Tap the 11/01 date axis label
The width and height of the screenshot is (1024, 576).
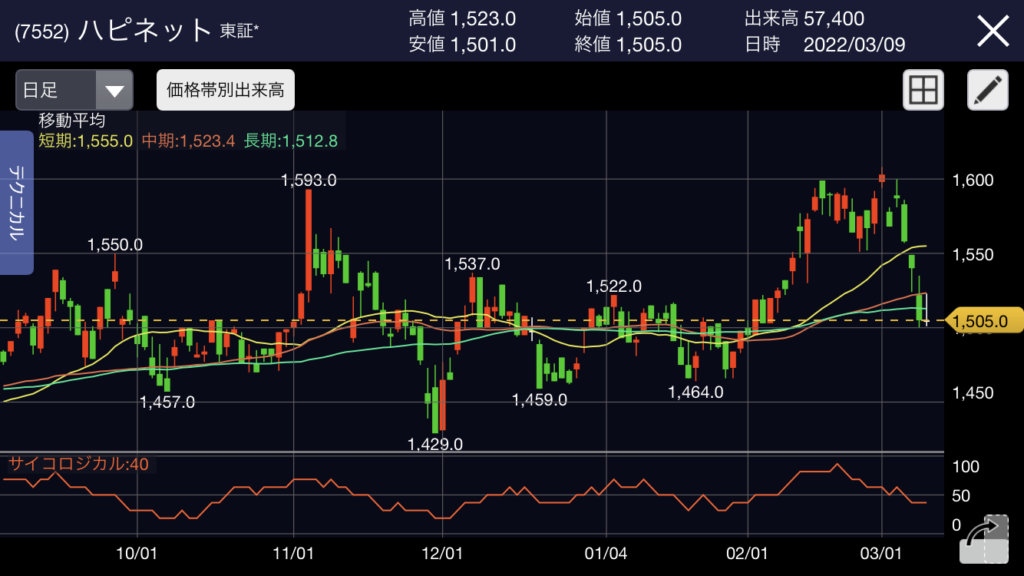tap(293, 554)
